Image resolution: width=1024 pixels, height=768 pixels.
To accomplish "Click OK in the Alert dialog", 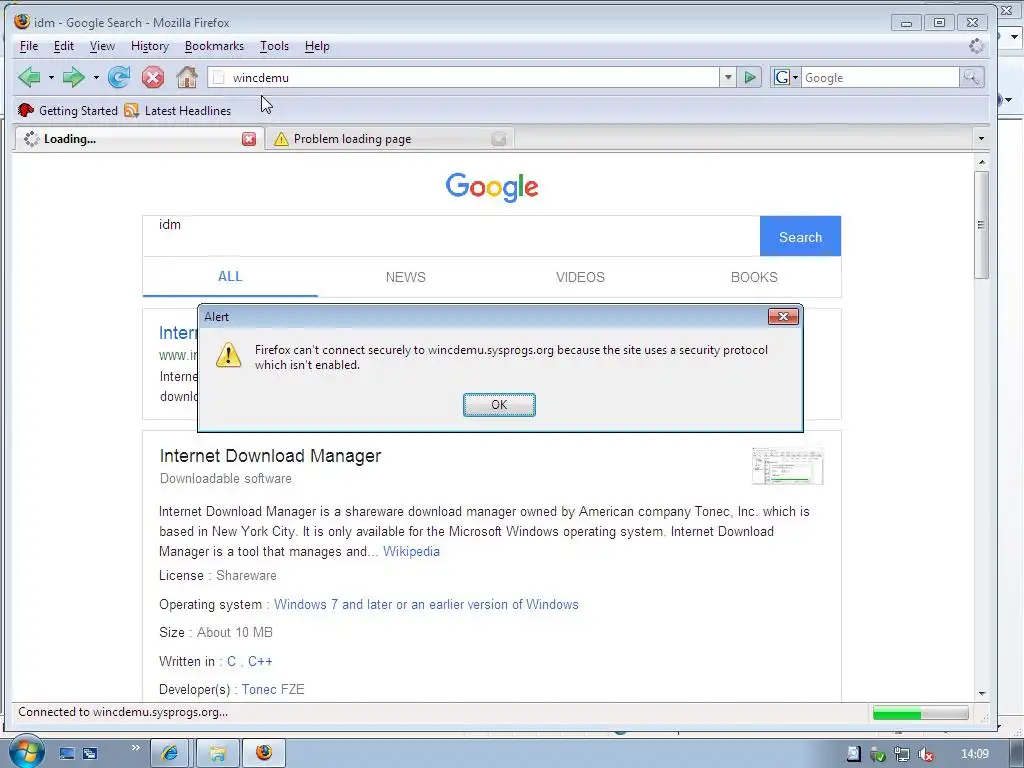I will pyautogui.click(x=499, y=405).
